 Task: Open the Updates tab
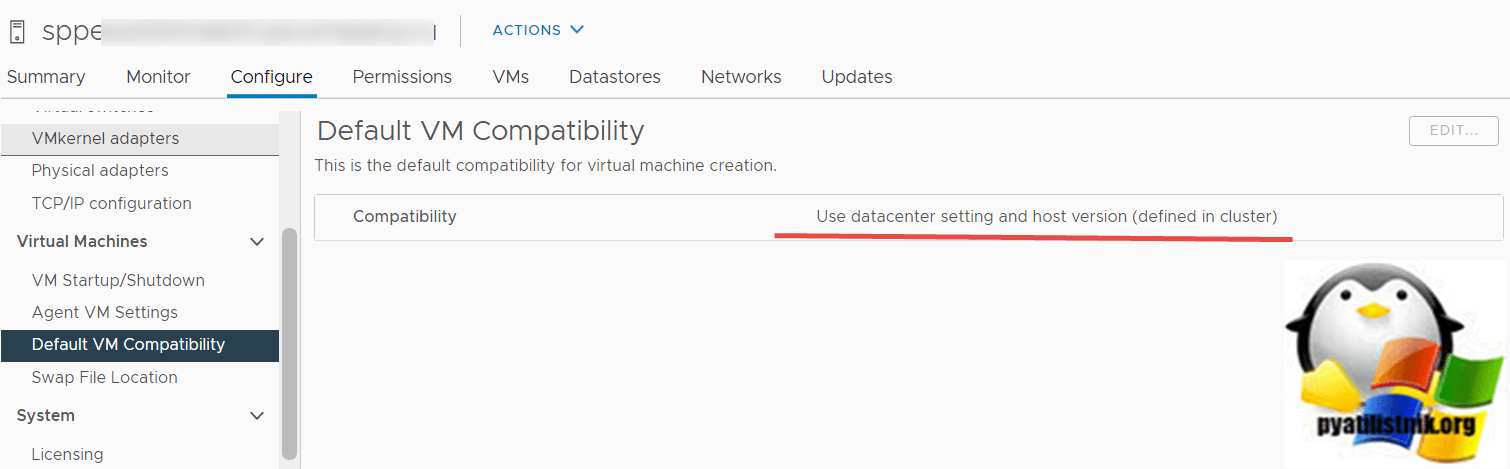(856, 77)
